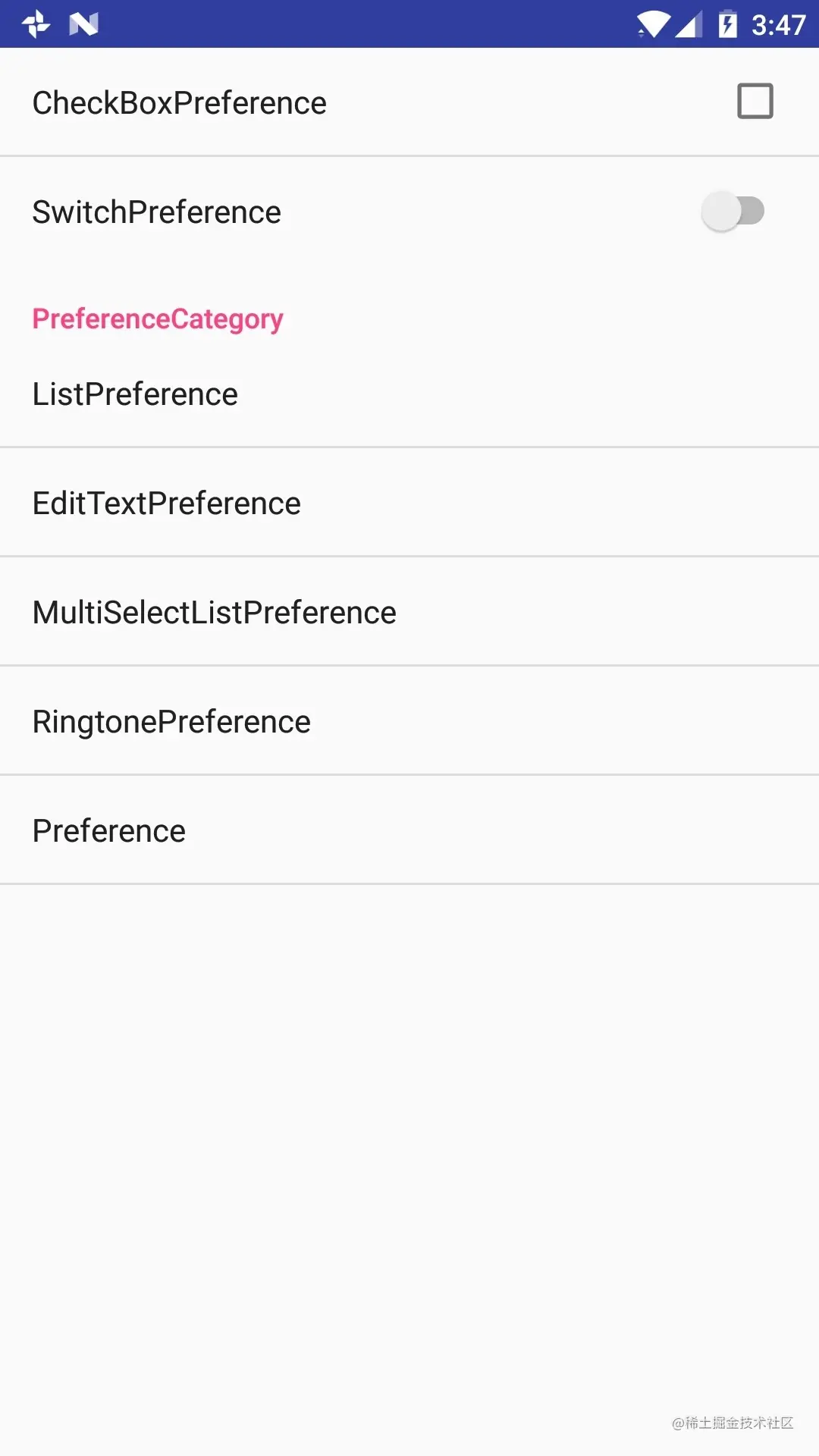The width and height of the screenshot is (819, 1456).
Task: Tap the Android N notification icon
Action: [x=85, y=24]
